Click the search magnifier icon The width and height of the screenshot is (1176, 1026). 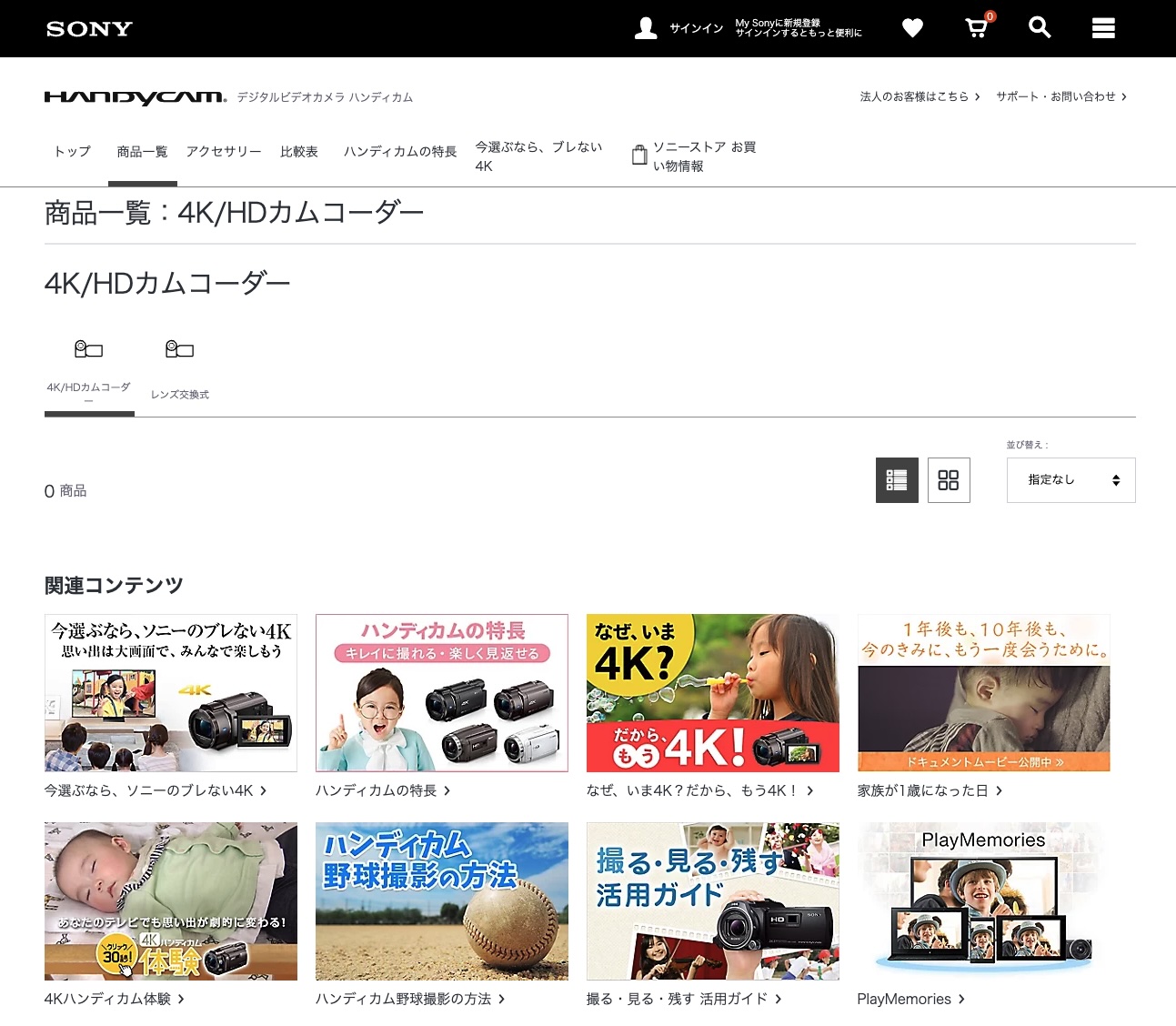pyautogui.click(x=1040, y=28)
